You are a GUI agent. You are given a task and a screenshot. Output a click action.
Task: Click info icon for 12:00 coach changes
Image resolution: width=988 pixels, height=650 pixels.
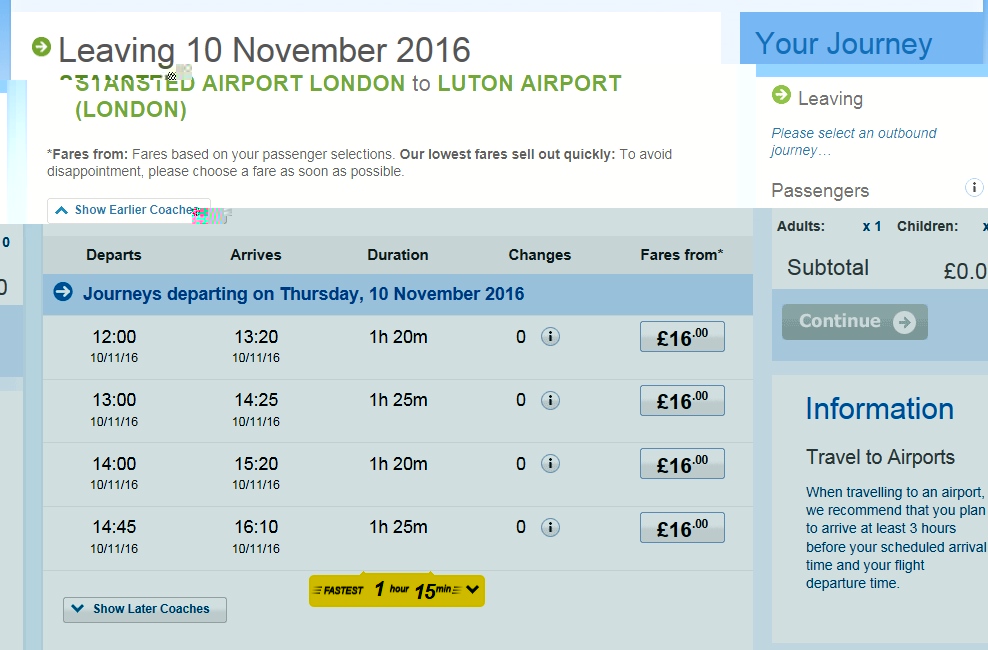pos(550,337)
